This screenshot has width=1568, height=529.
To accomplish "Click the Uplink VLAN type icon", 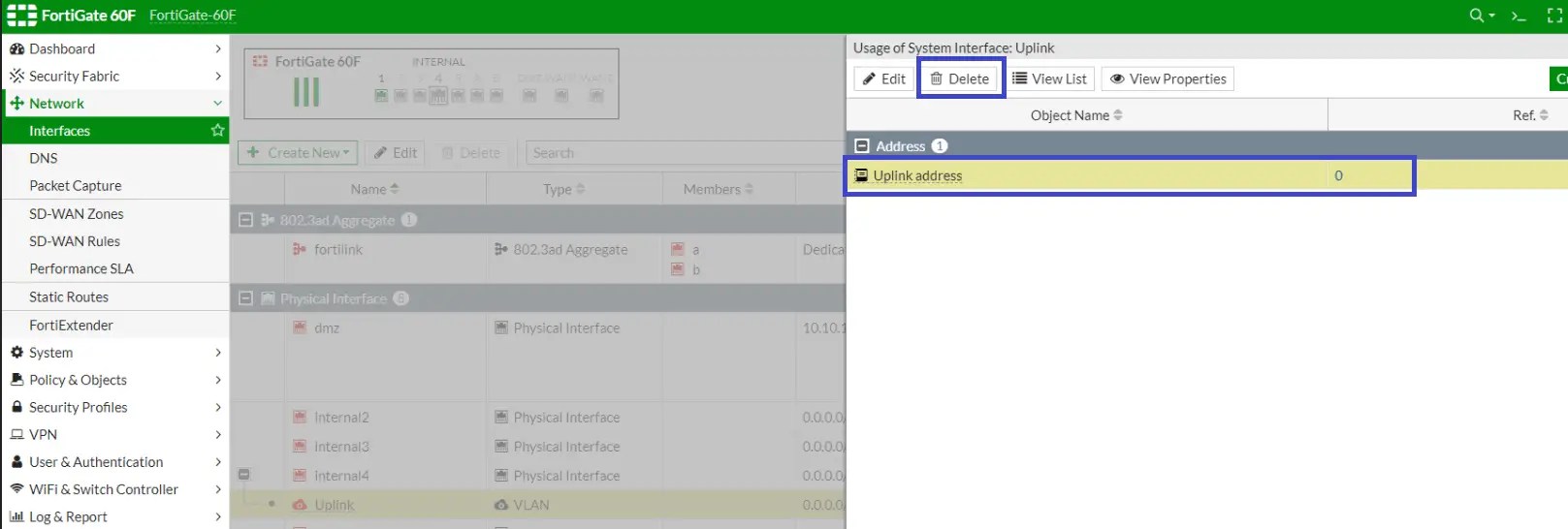I will (501, 505).
